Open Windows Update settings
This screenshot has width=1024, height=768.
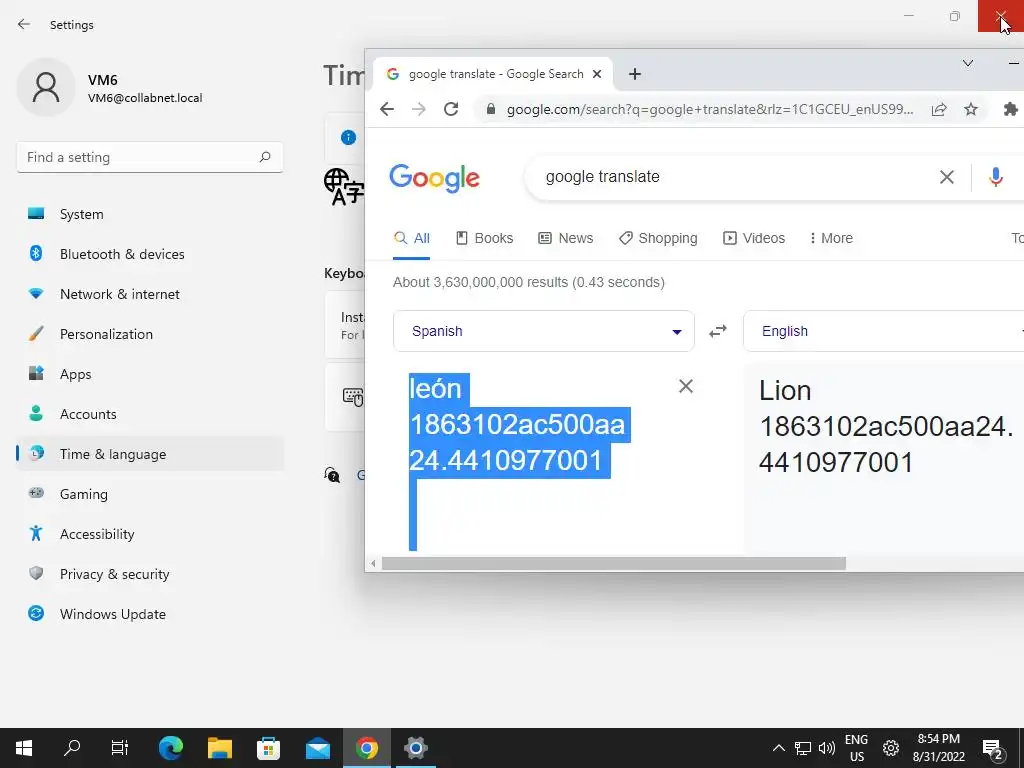tap(150, 614)
